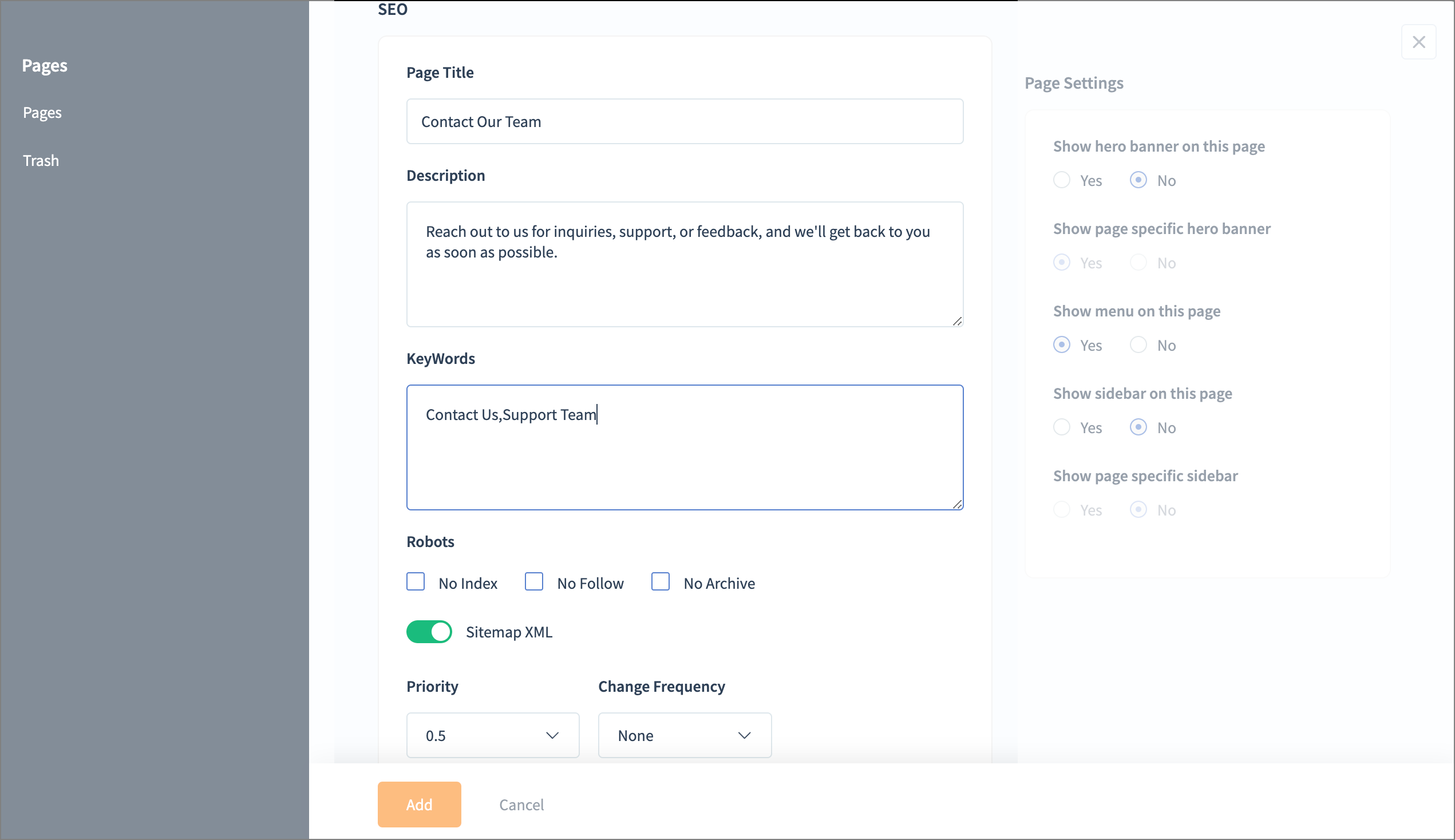Enable the No Follow checkbox
Screen dimensions: 1455x840
(x=533, y=581)
